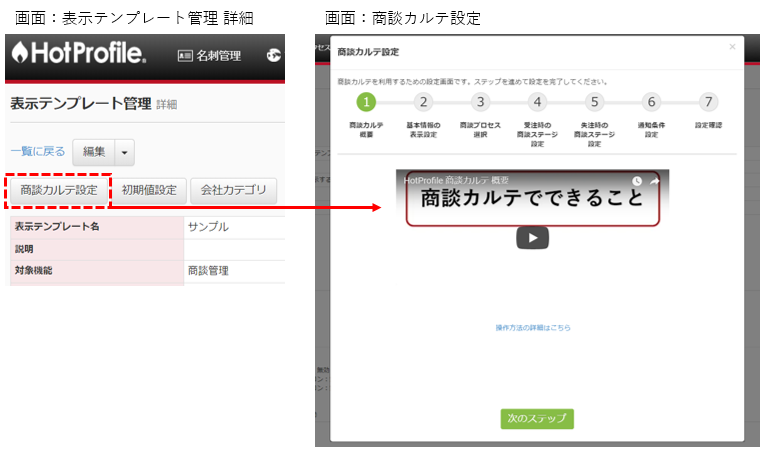Image resolution: width=769 pixels, height=458 pixels.
Task: Click the 商談カルテでできること video thumbnail
Action: pos(533,199)
